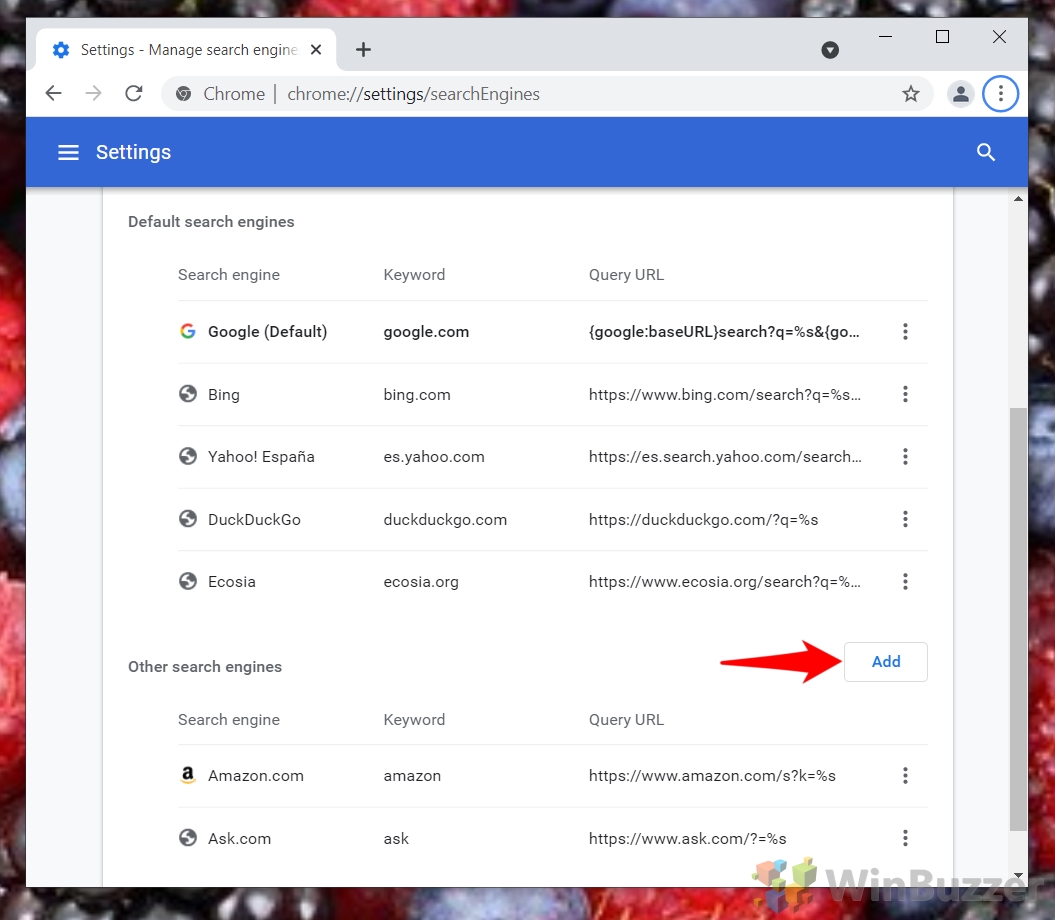Click the Google logo icon
The width and height of the screenshot is (1055, 920).
tap(188, 331)
